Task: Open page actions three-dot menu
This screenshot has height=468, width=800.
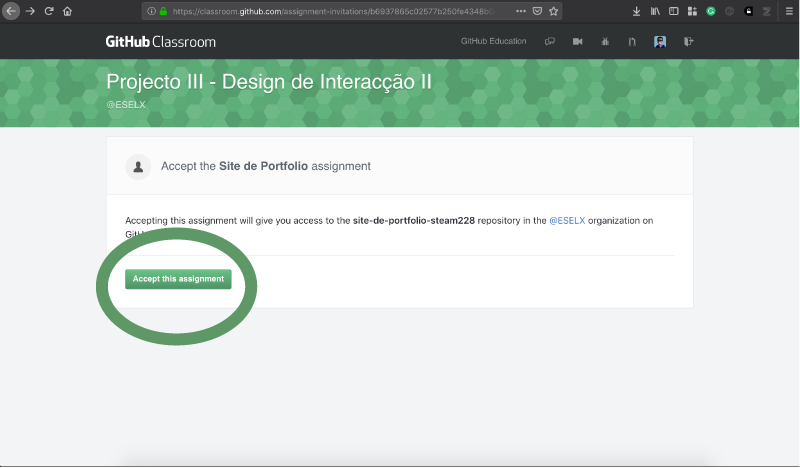Action: (x=520, y=11)
